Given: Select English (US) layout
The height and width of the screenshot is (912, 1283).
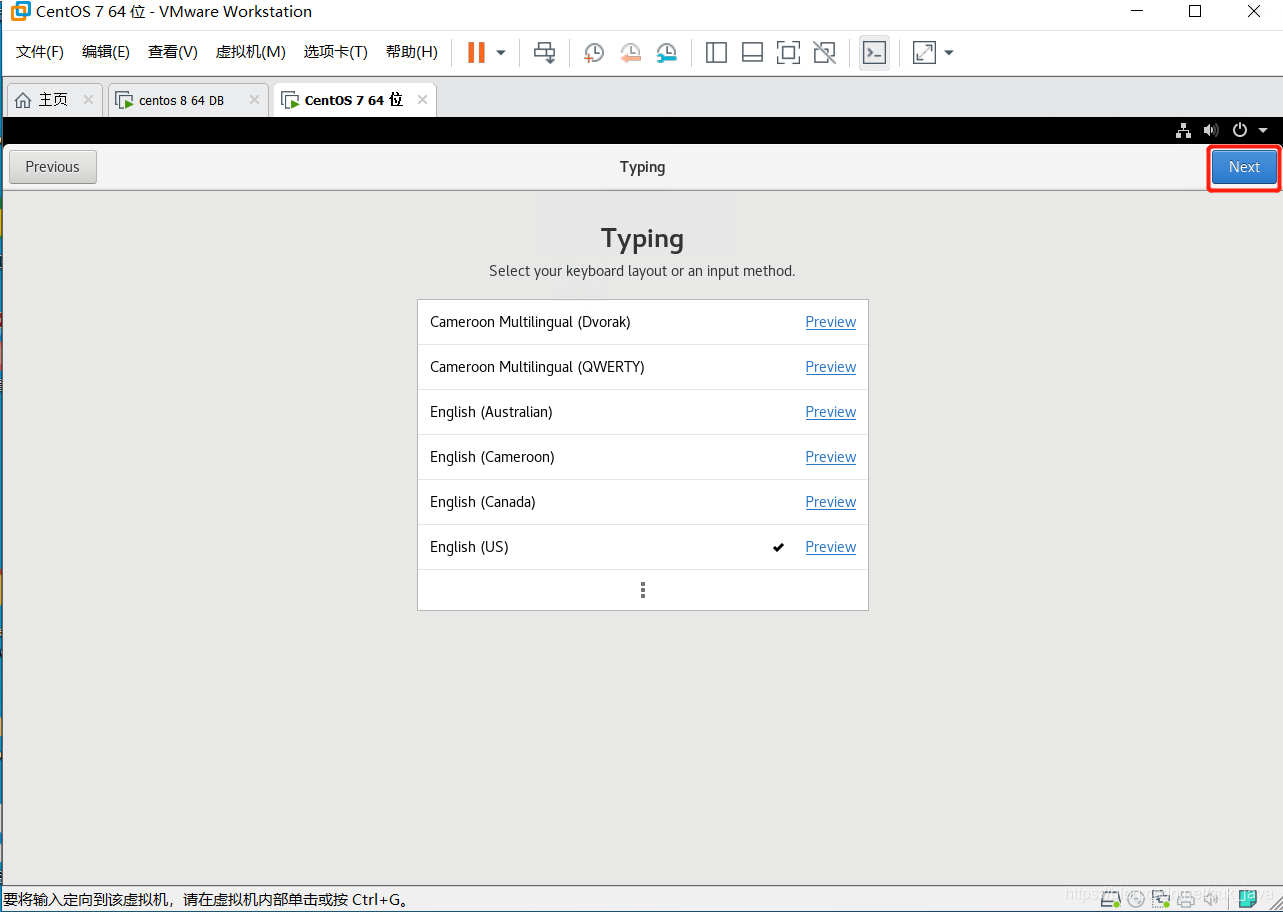Looking at the screenshot, I should (x=643, y=547).
